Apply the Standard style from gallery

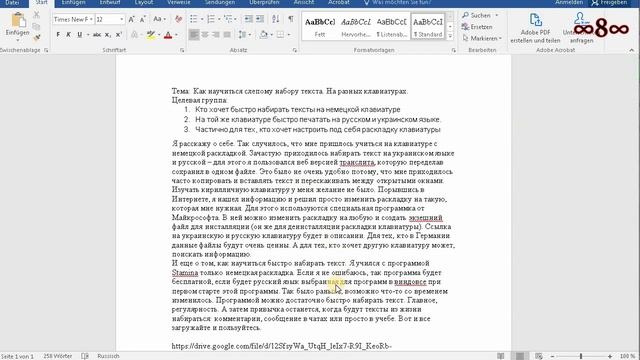point(428,27)
